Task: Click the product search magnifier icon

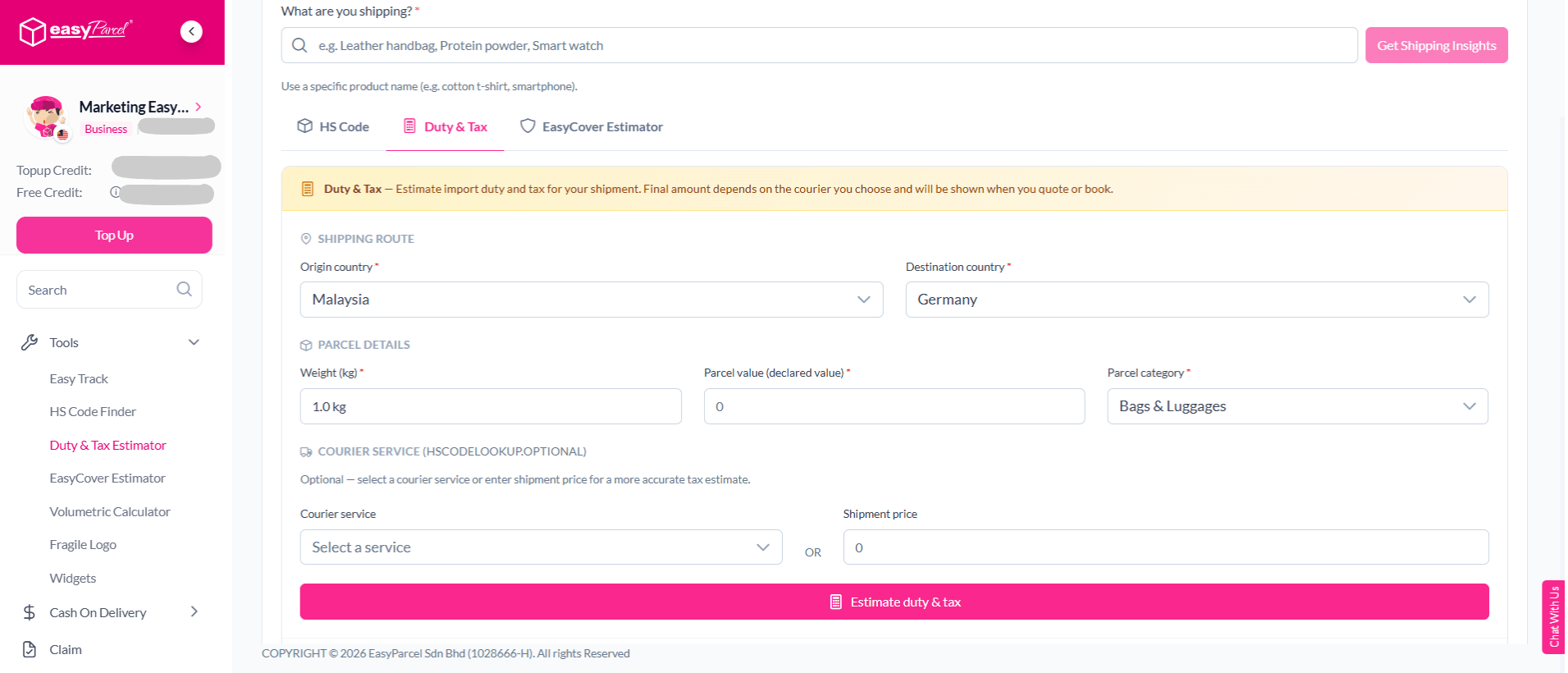Action: click(x=300, y=45)
